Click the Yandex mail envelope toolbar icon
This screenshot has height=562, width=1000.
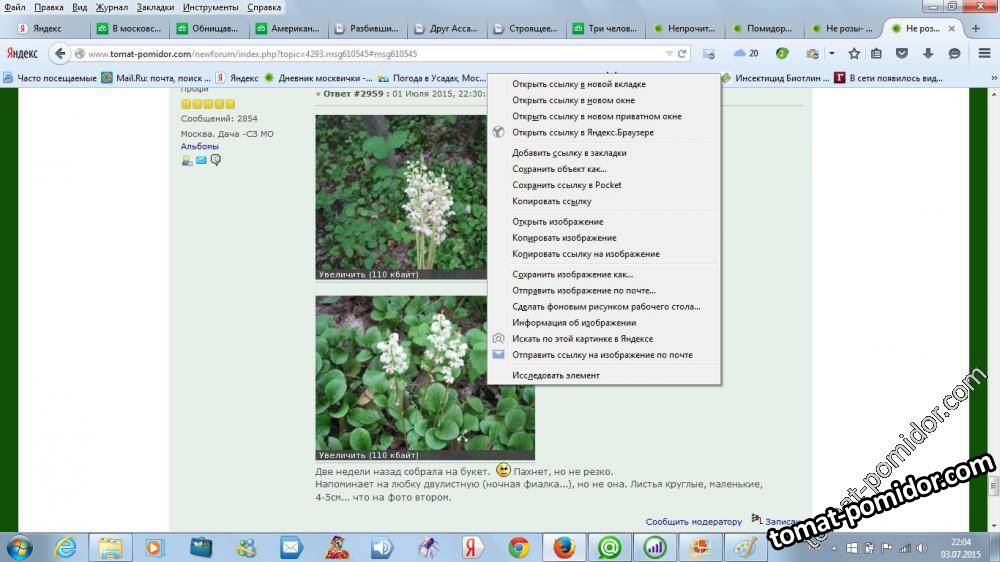pos(709,54)
